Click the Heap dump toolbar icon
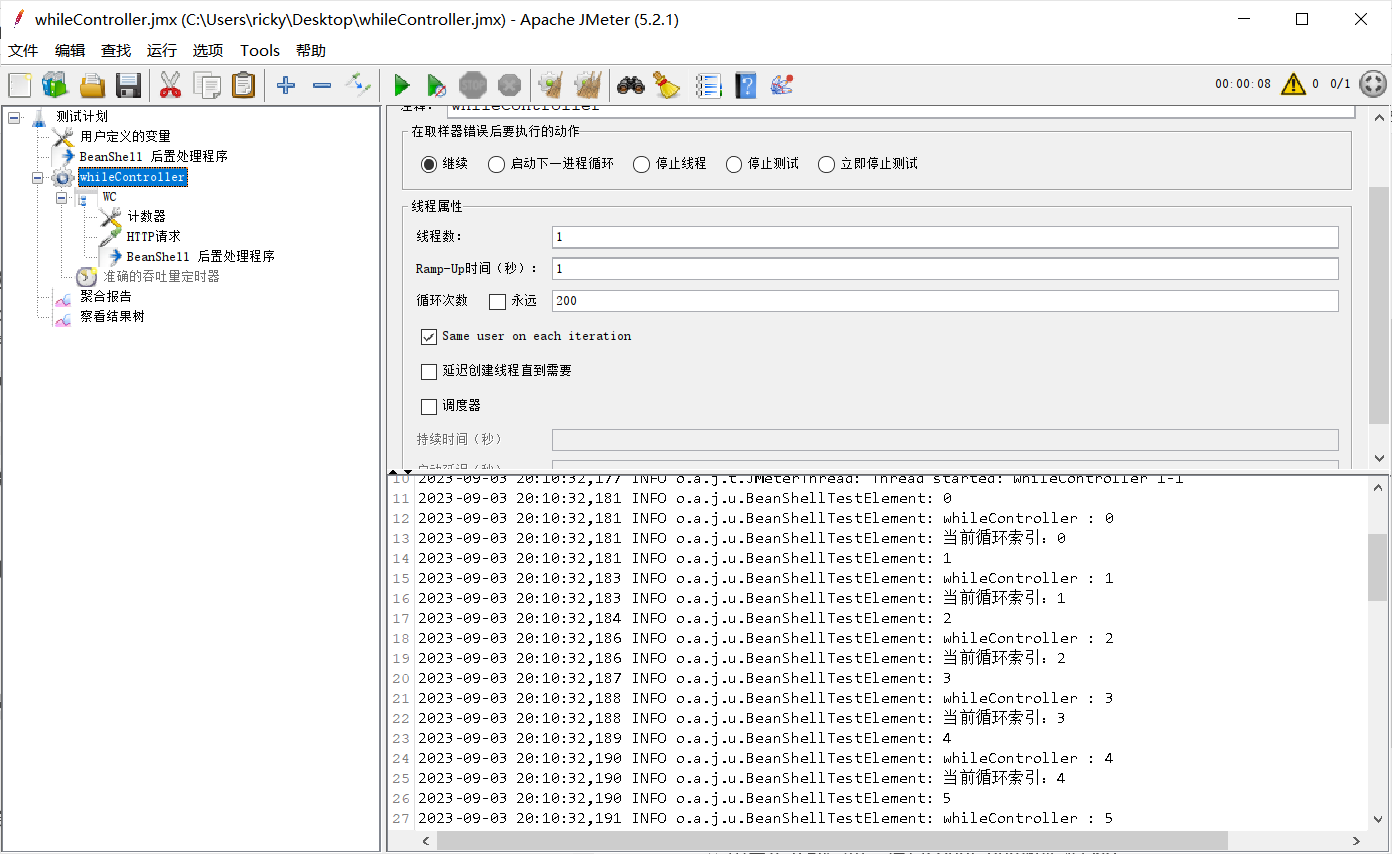The image size is (1392, 854). (782, 85)
